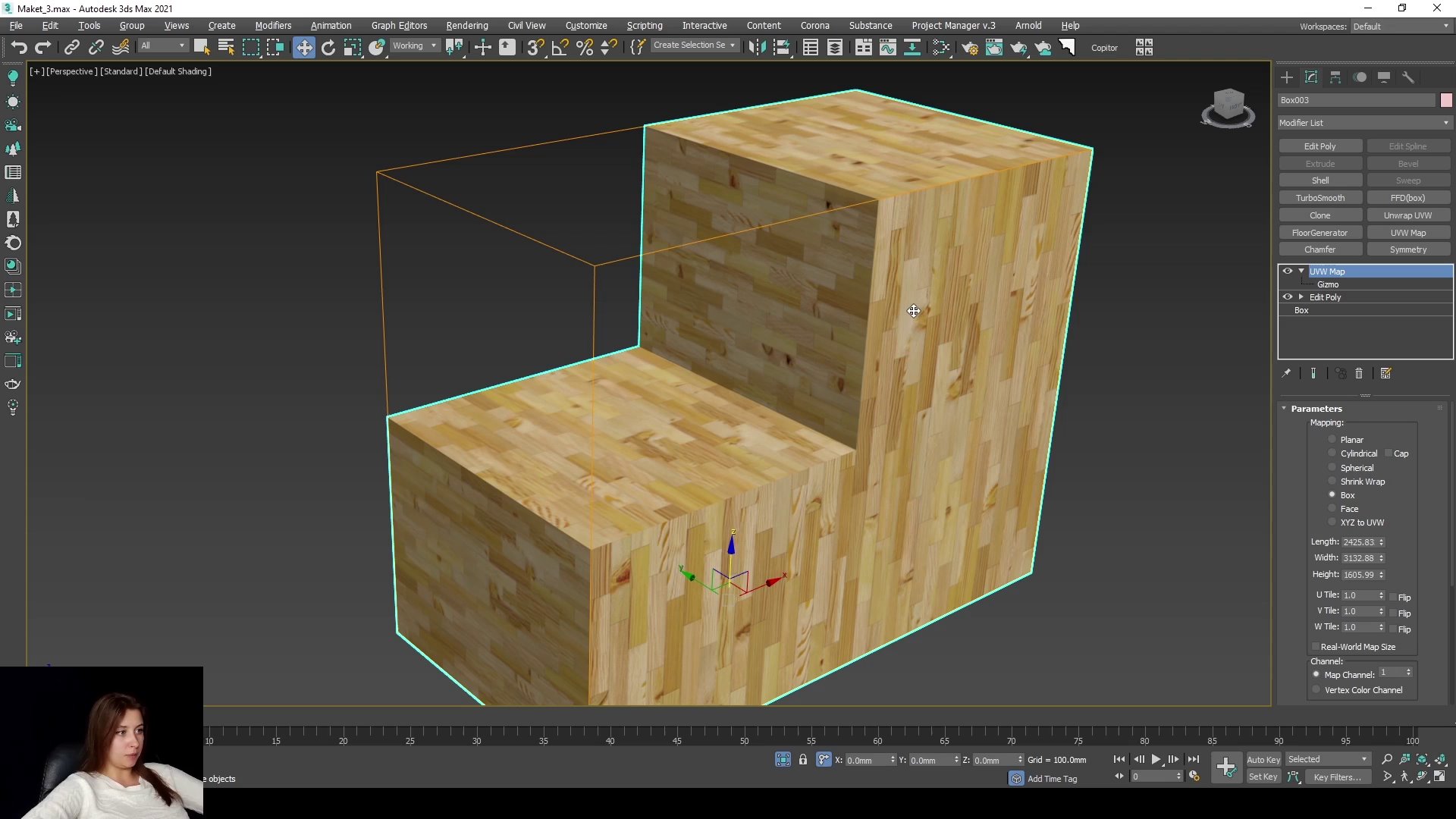Open the Rendering menu
The image size is (1456, 819).
point(466,25)
